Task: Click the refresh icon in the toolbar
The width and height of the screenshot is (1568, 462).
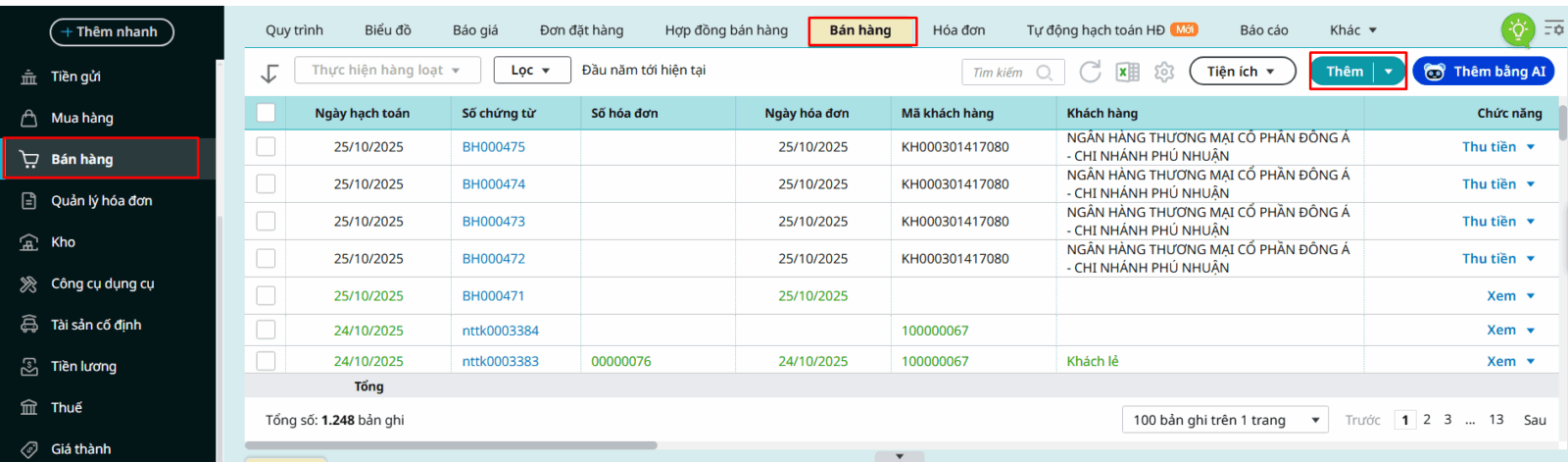Action: tap(1090, 72)
